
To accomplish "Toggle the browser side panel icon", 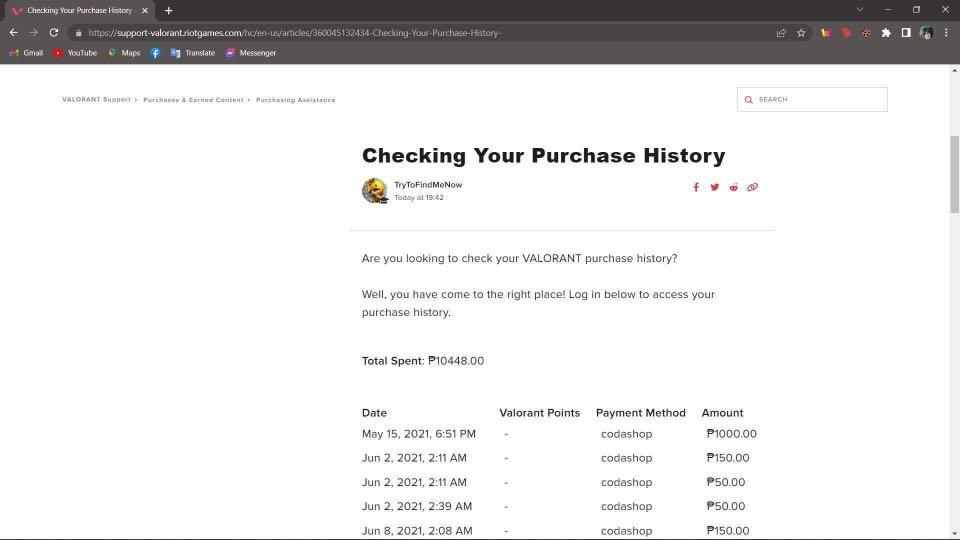I will click(906, 33).
